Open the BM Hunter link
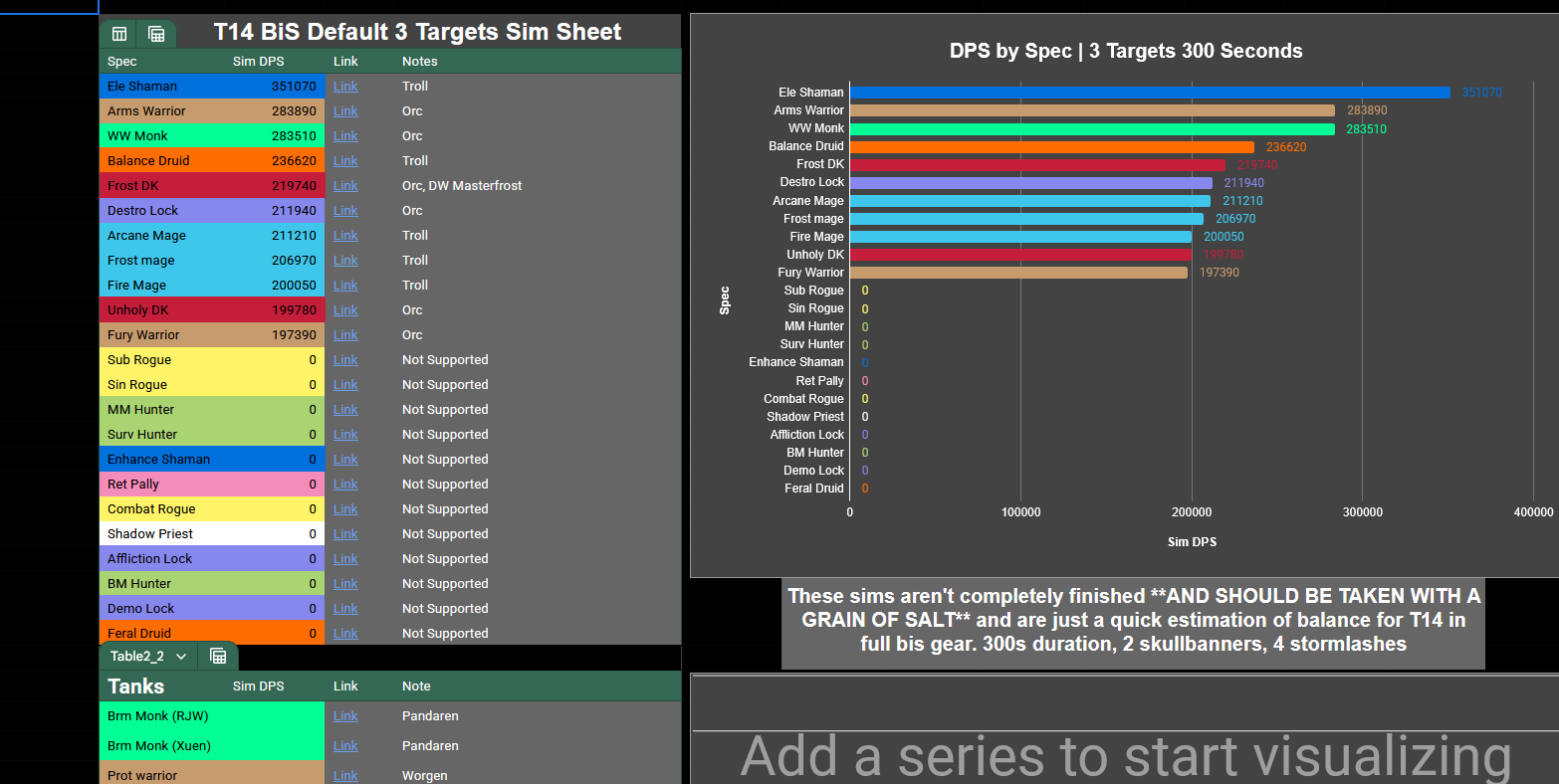Screen dimensions: 1559x784 click(345, 584)
